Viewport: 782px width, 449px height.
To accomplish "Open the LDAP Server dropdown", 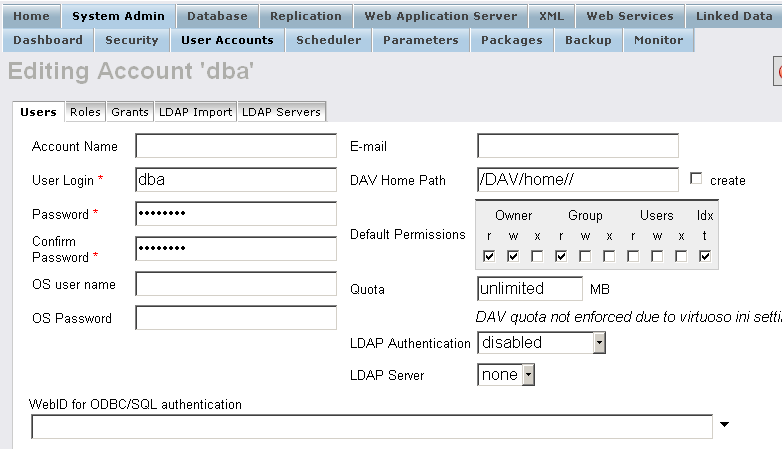I will pyautogui.click(x=528, y=375).
